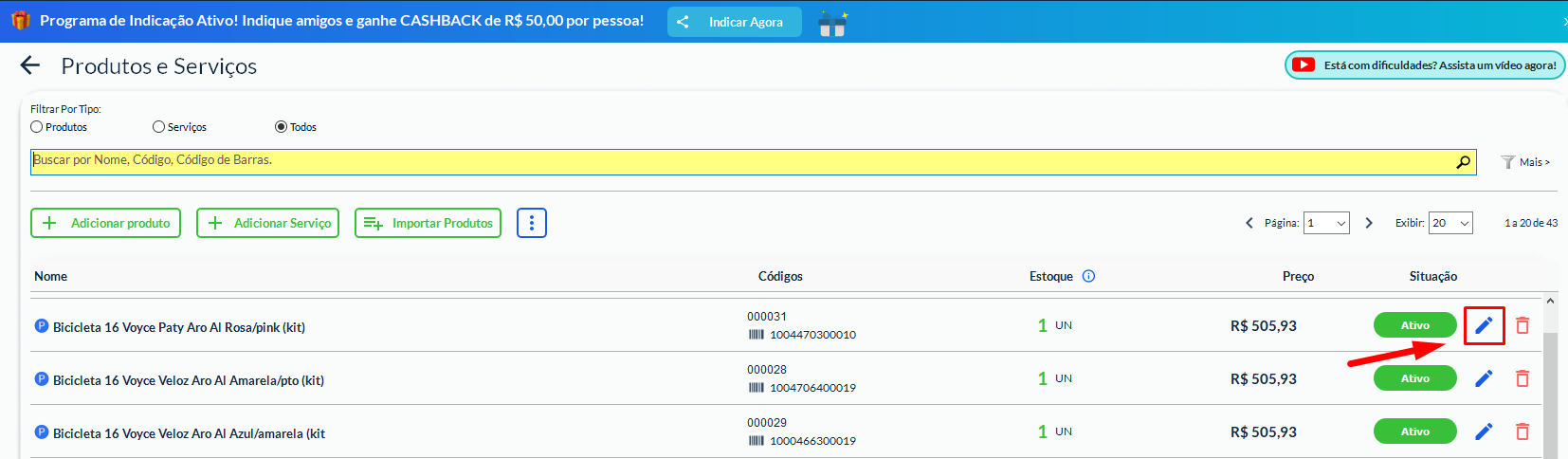Image resolution: width=1568 pixels, height=459 pixels.
Task: Open the Página number dropdown
Action: 1326,223
